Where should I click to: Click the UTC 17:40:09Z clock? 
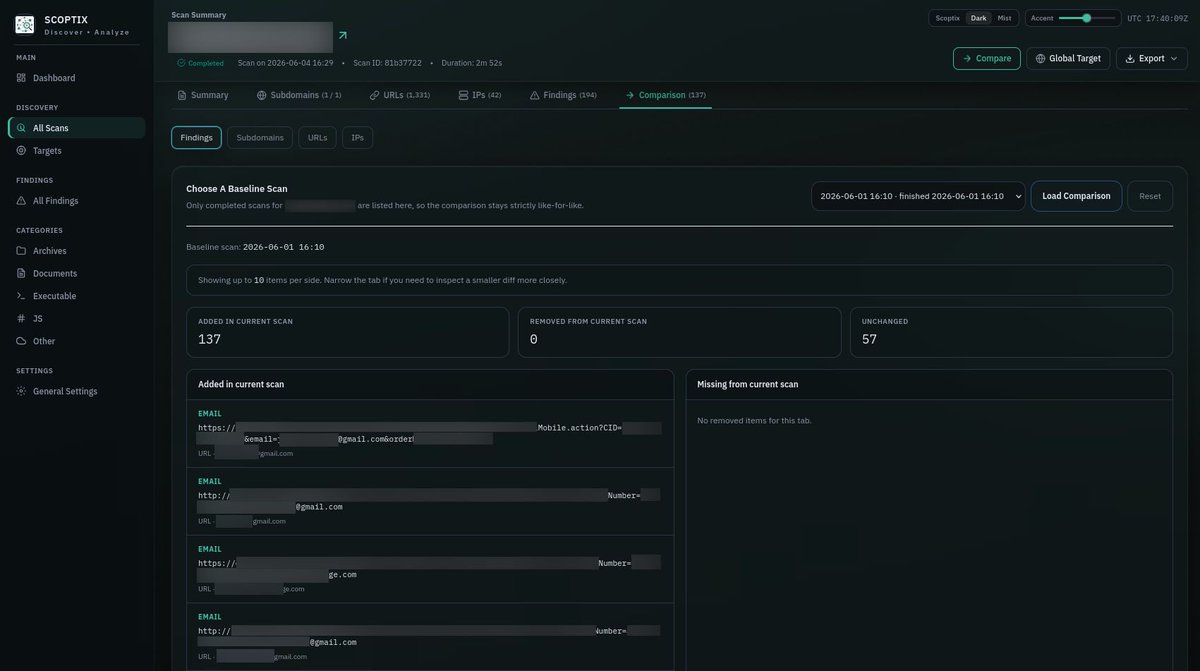[x=1158, y=18]
